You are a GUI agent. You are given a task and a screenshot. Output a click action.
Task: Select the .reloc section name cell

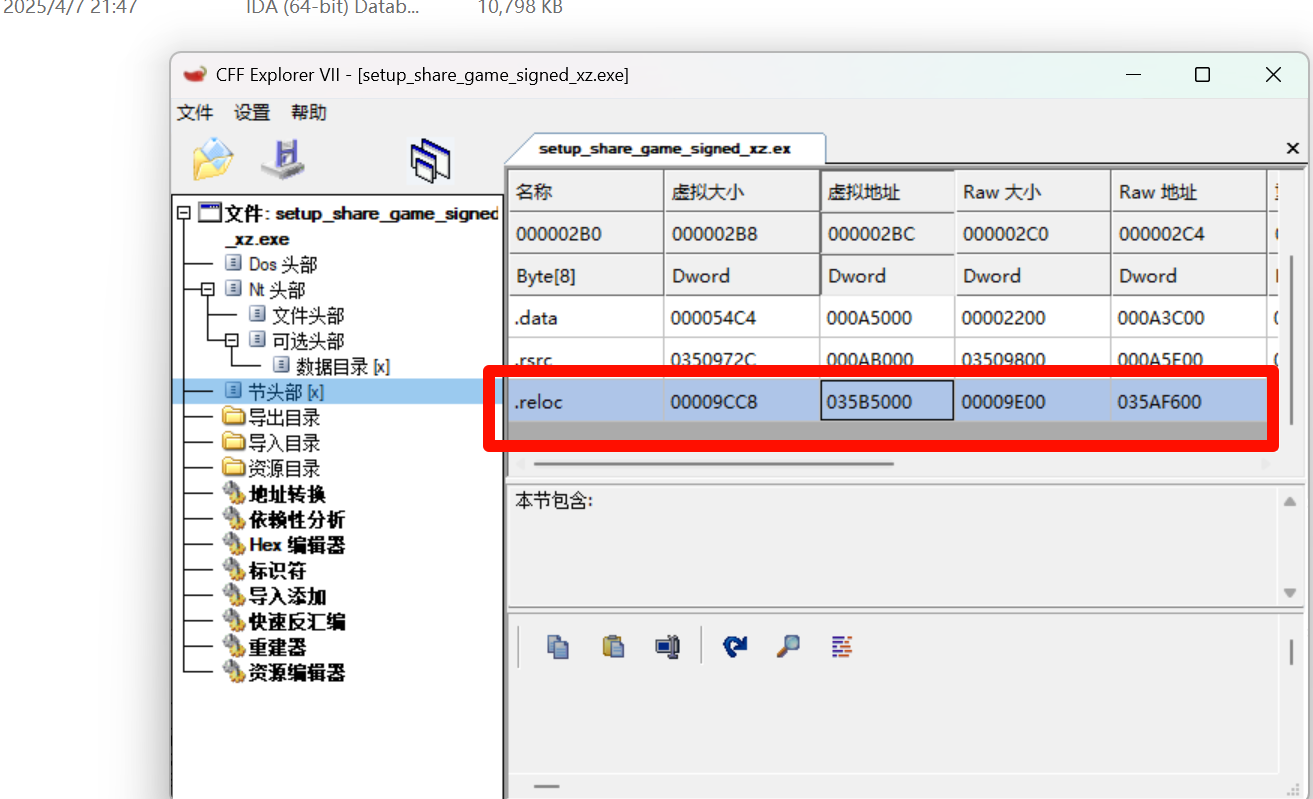click(586, 402)
